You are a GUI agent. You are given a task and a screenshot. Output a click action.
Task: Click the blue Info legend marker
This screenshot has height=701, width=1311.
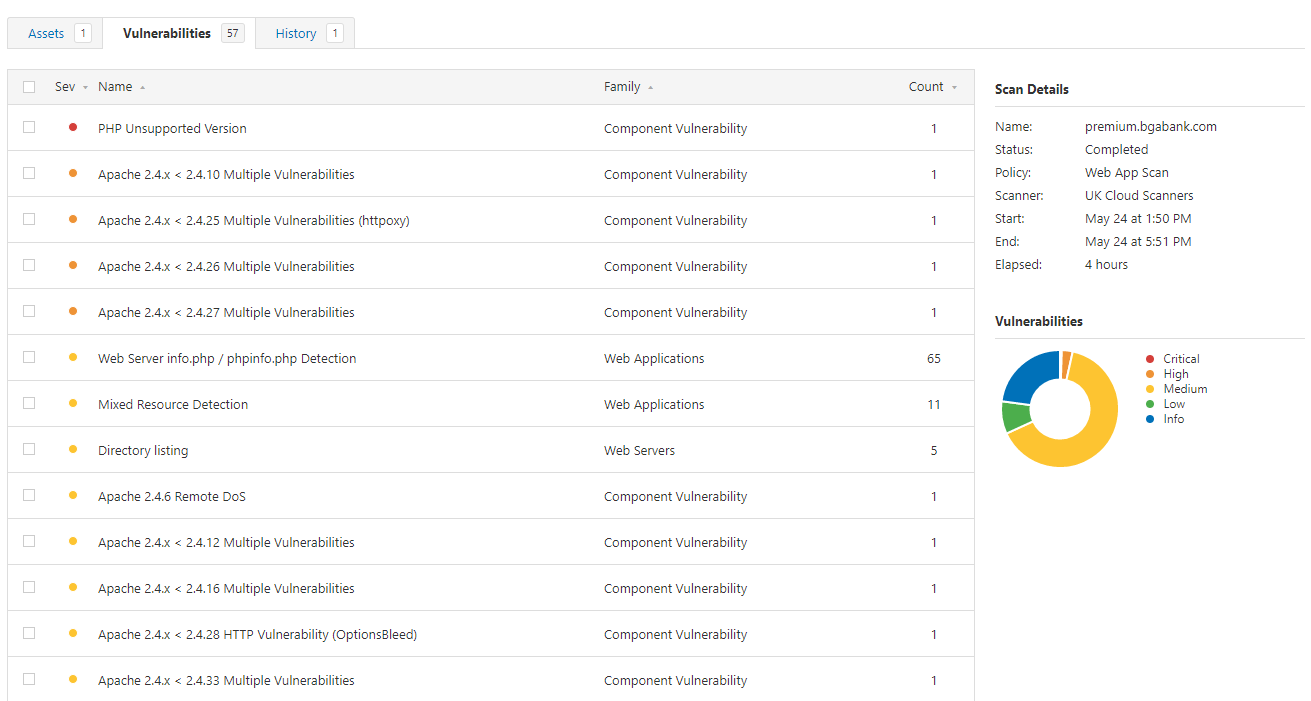click(x=1150, y=419)
